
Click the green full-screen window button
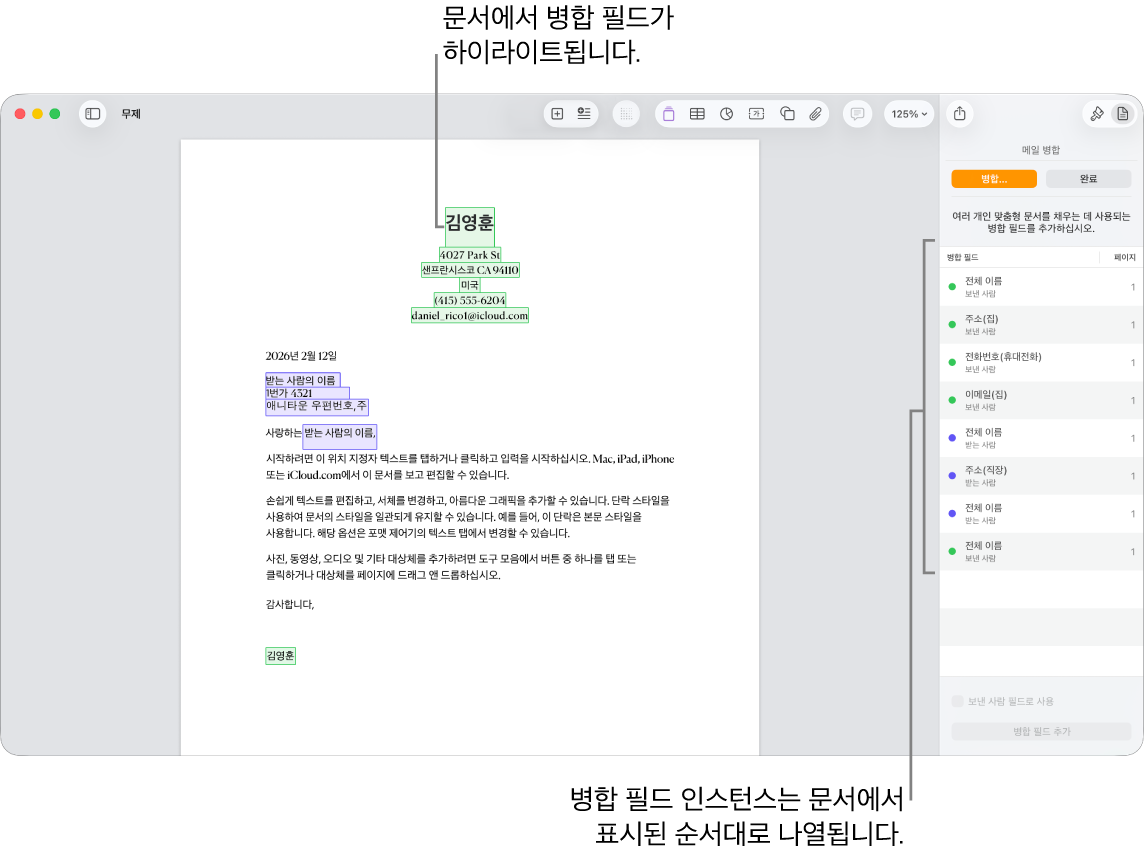pyautogui.click(x=55, y=114)
